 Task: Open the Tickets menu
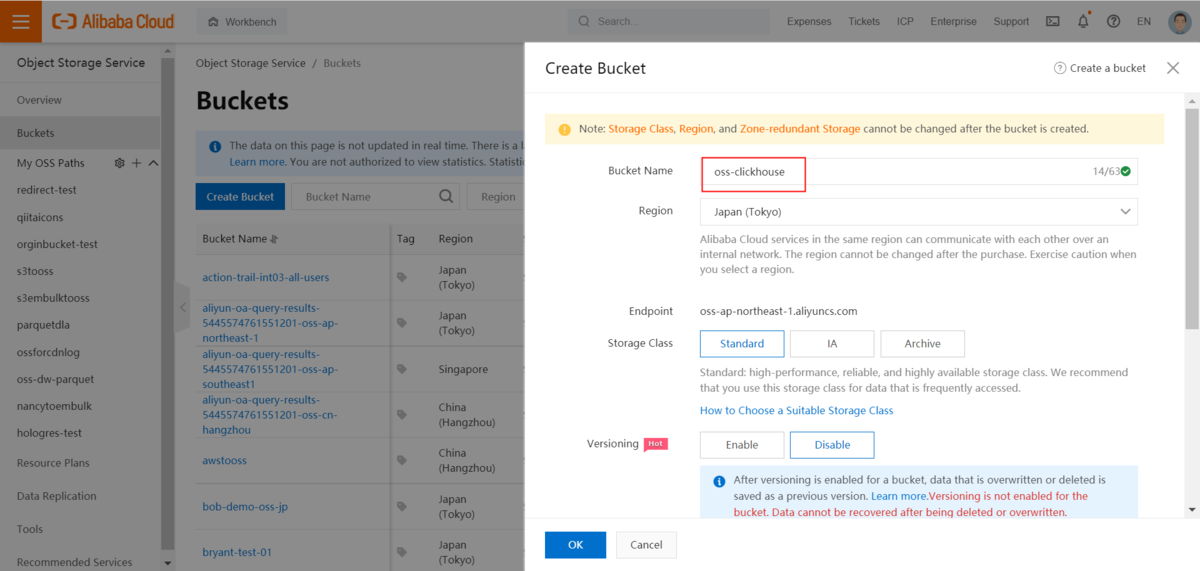click(864, 21)
